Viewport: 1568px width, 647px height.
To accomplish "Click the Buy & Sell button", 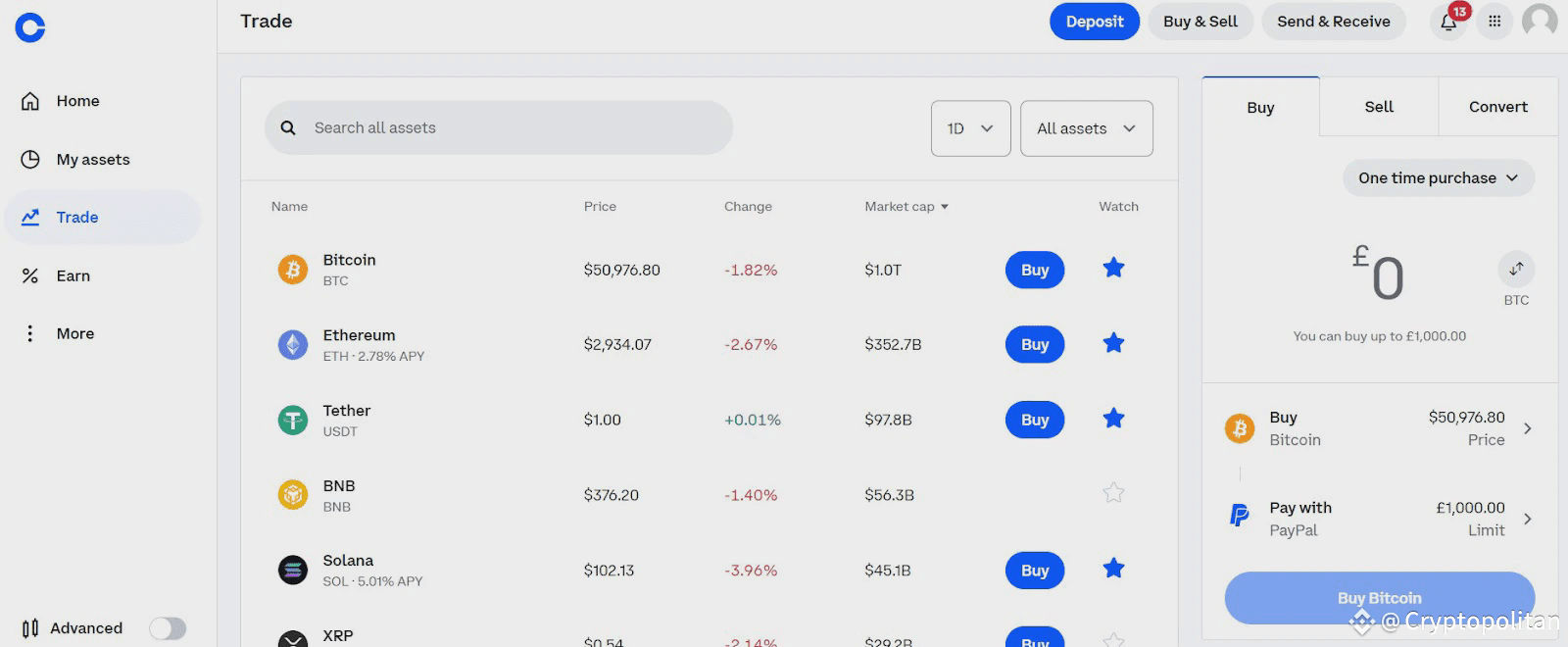I will (1200, 22).
